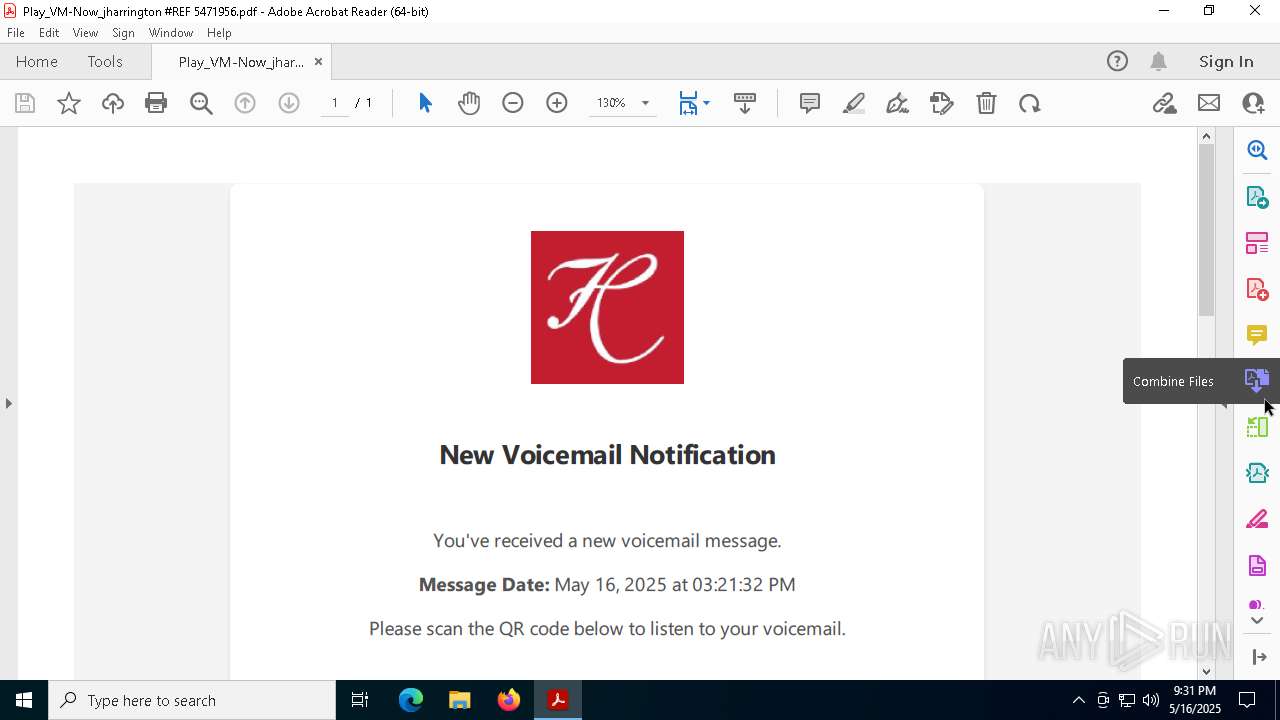Click the vertical scrollbar thumb

tap(1206, 230)
